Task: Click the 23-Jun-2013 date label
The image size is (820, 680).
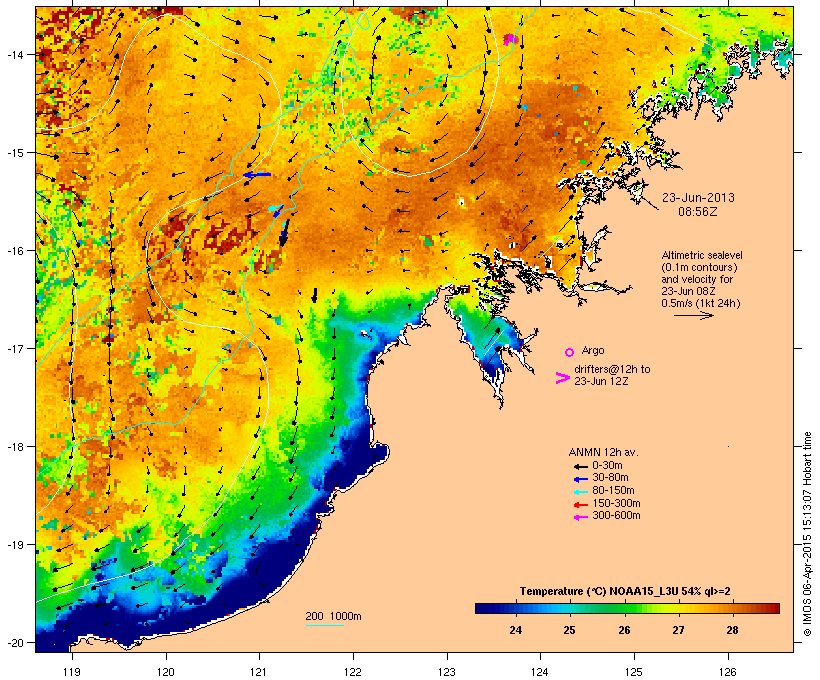Action: pos(698,198)
